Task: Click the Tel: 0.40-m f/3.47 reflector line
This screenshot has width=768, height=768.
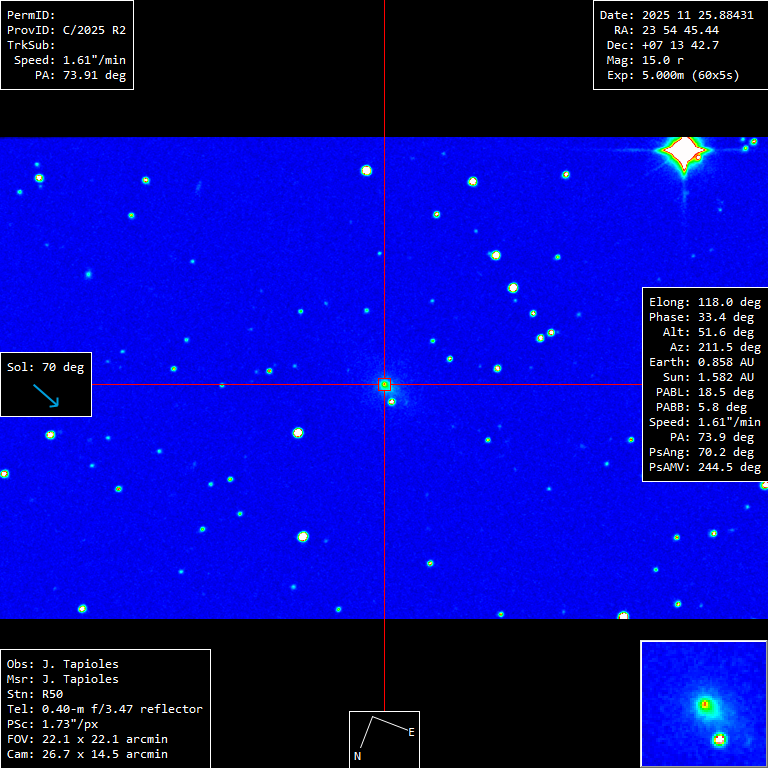Action: coord(104,709)
